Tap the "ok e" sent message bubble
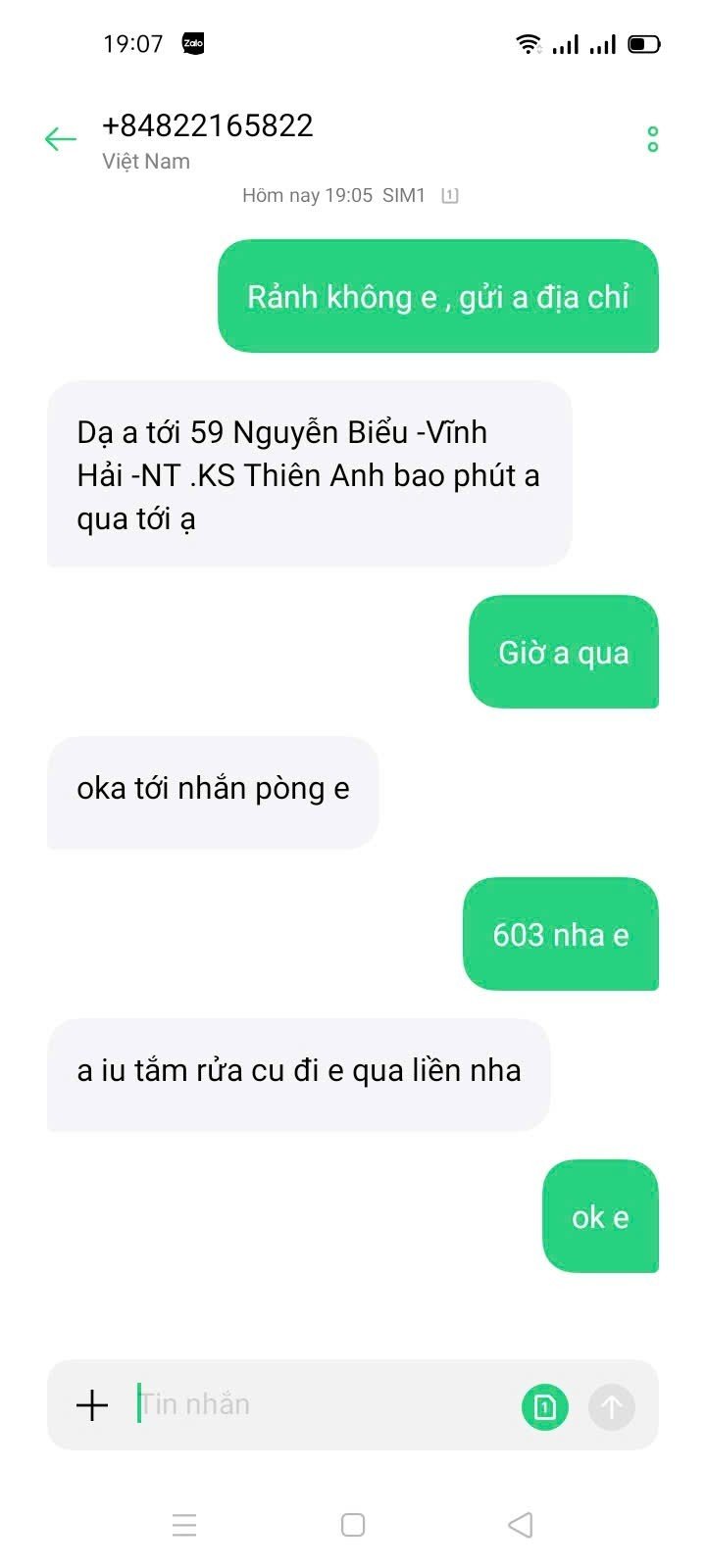This screenshot has width=706, height=1568. pos(600,1216)
